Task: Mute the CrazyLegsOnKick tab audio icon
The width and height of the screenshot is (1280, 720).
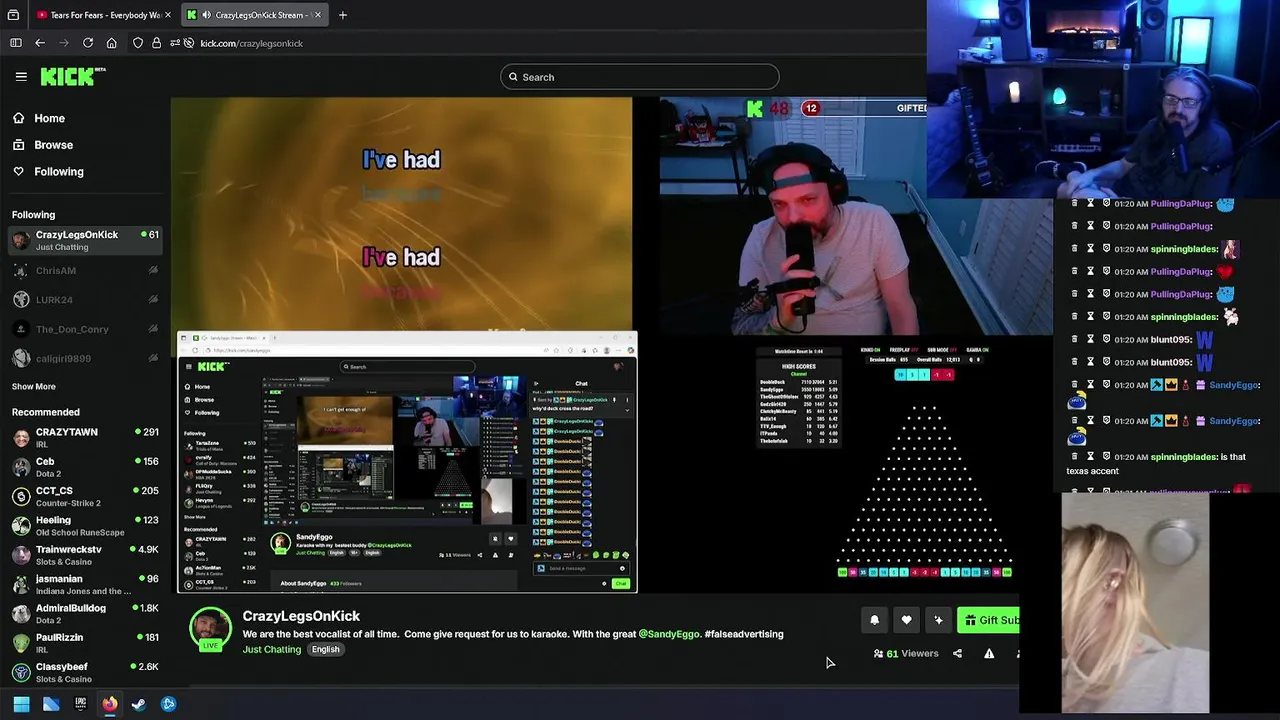Action: pos(206,15)
